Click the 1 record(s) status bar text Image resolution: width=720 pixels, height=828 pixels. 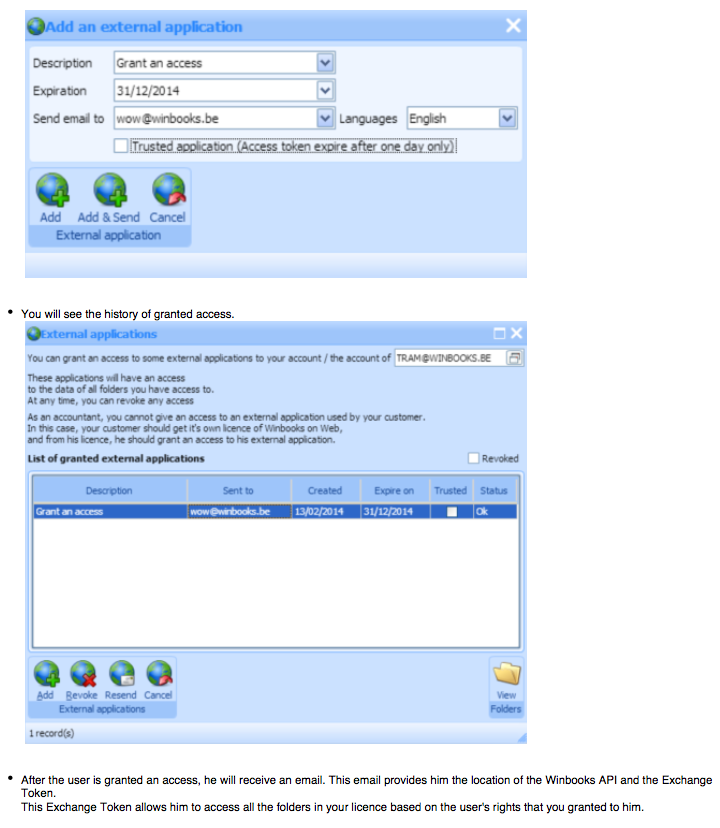[52, 733]
